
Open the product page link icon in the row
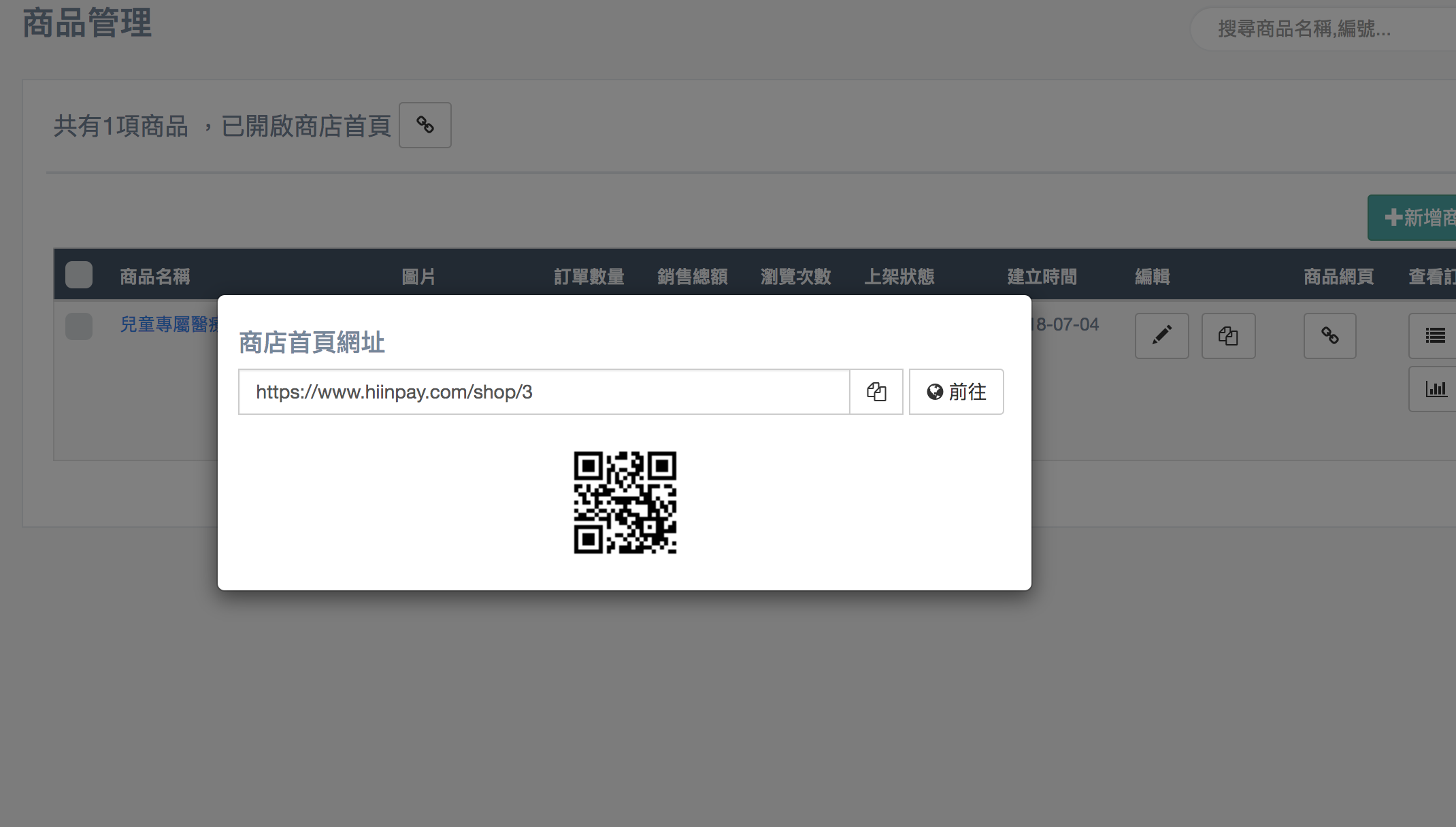tap(1330, 336)
